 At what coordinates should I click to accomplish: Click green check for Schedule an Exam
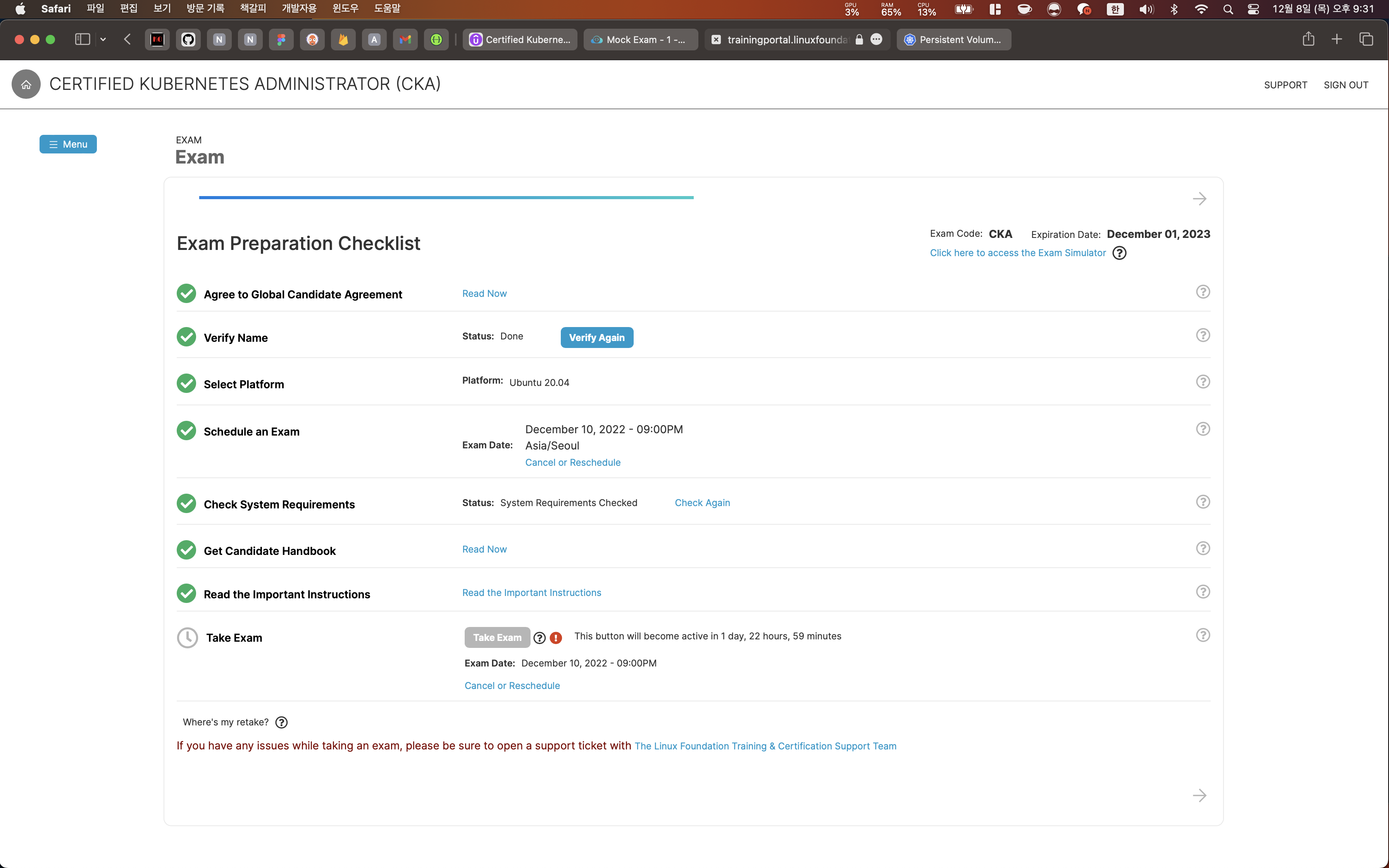pos(186,431)
